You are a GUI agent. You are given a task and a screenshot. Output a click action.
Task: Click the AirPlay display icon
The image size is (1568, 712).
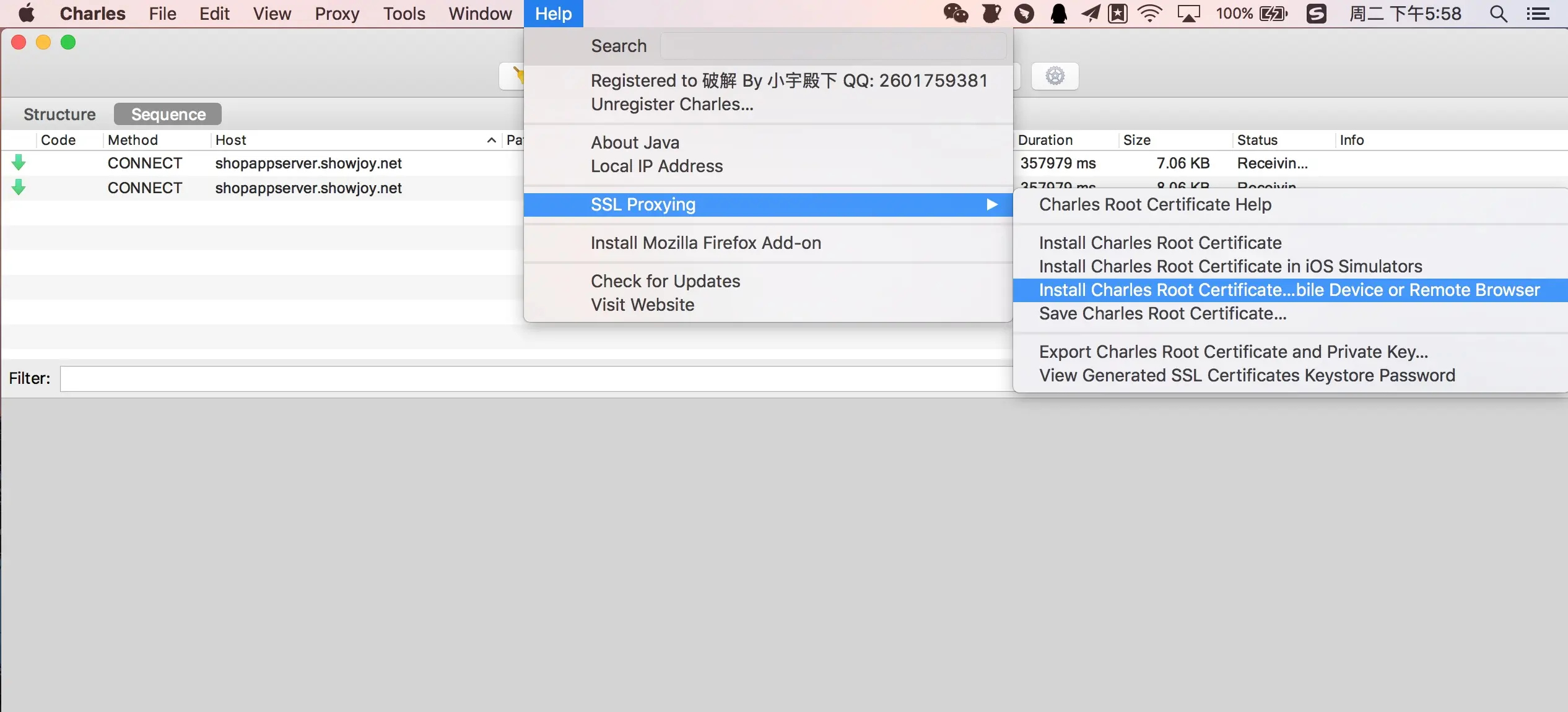[x=1188, y=13]
